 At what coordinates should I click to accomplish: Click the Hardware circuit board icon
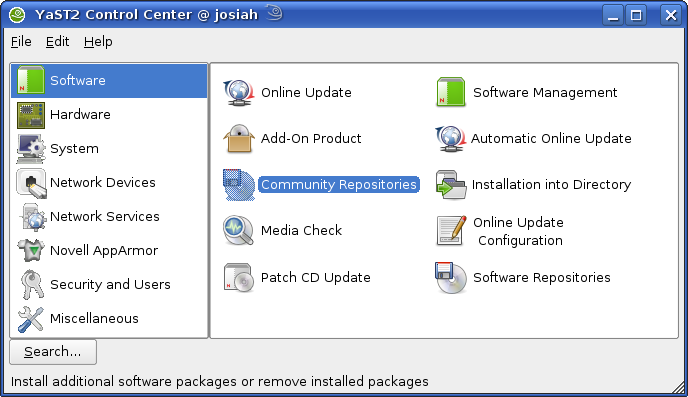pos(31,115)
